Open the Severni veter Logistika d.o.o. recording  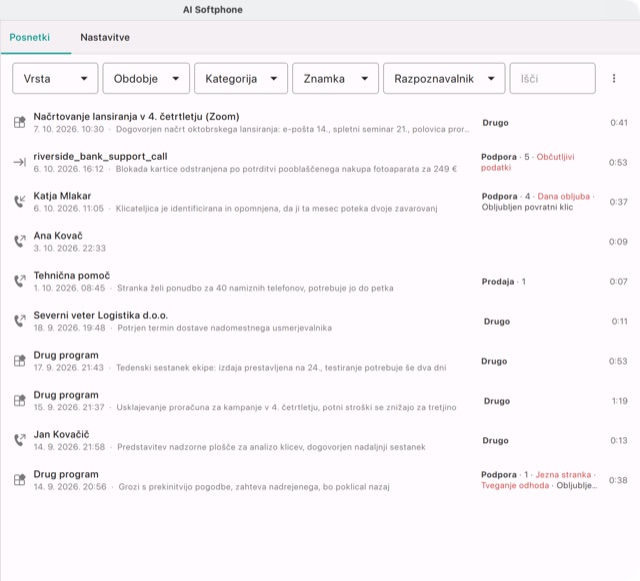pyautogui.click(x=100, y=315)
